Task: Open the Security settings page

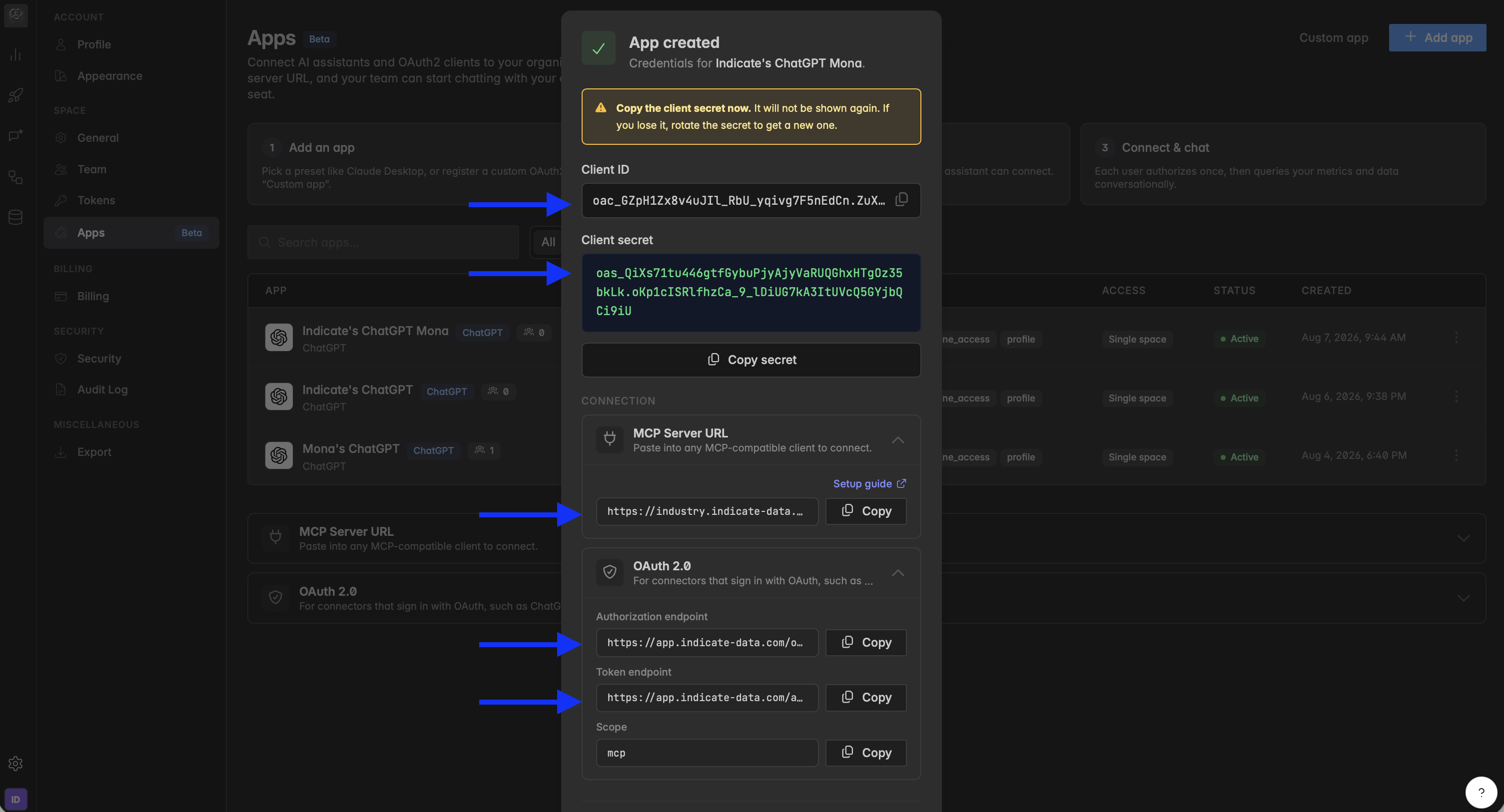Action: tap(131, 358)
